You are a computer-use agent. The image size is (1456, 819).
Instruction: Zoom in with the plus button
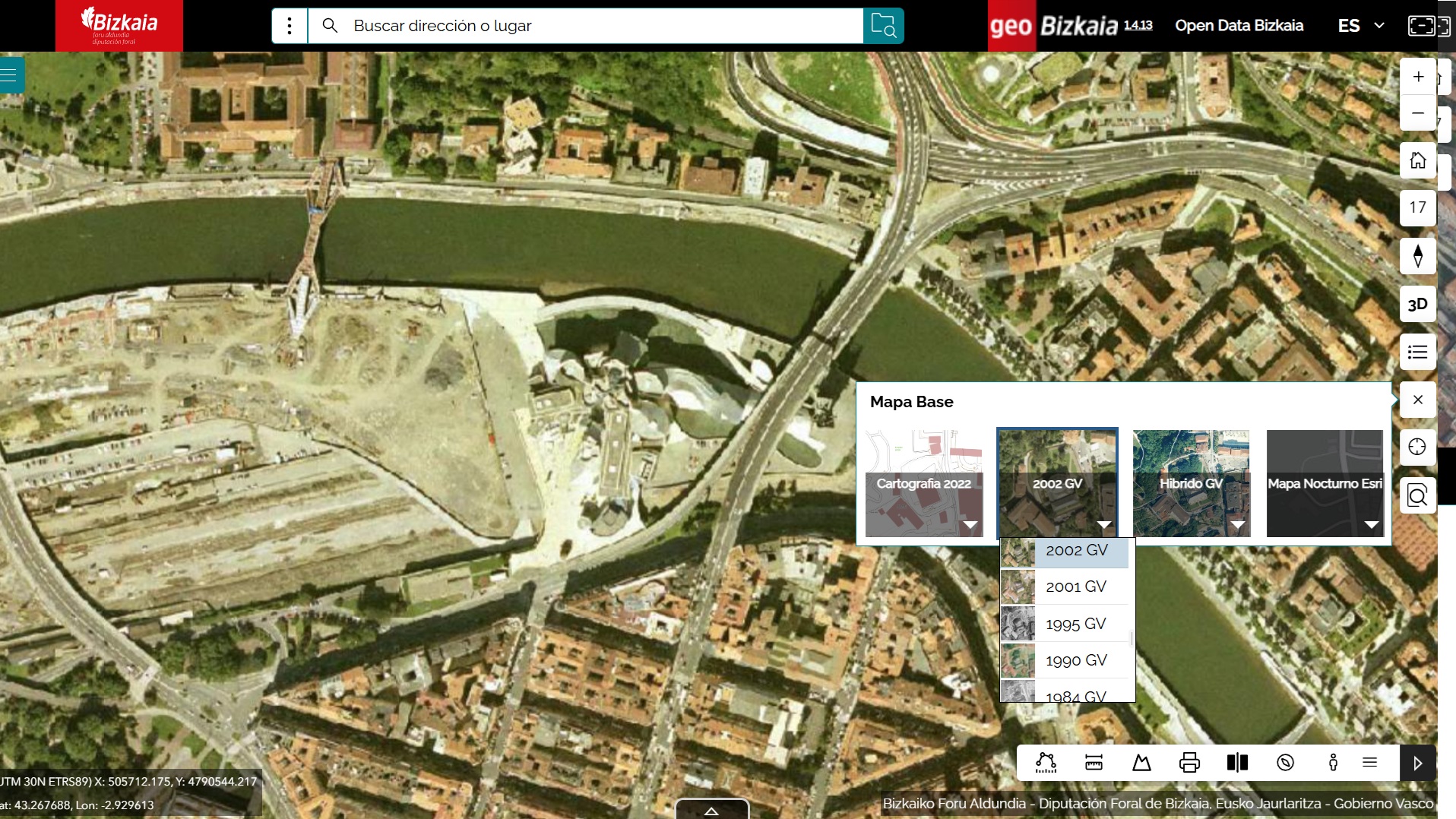coord(1418,77)
